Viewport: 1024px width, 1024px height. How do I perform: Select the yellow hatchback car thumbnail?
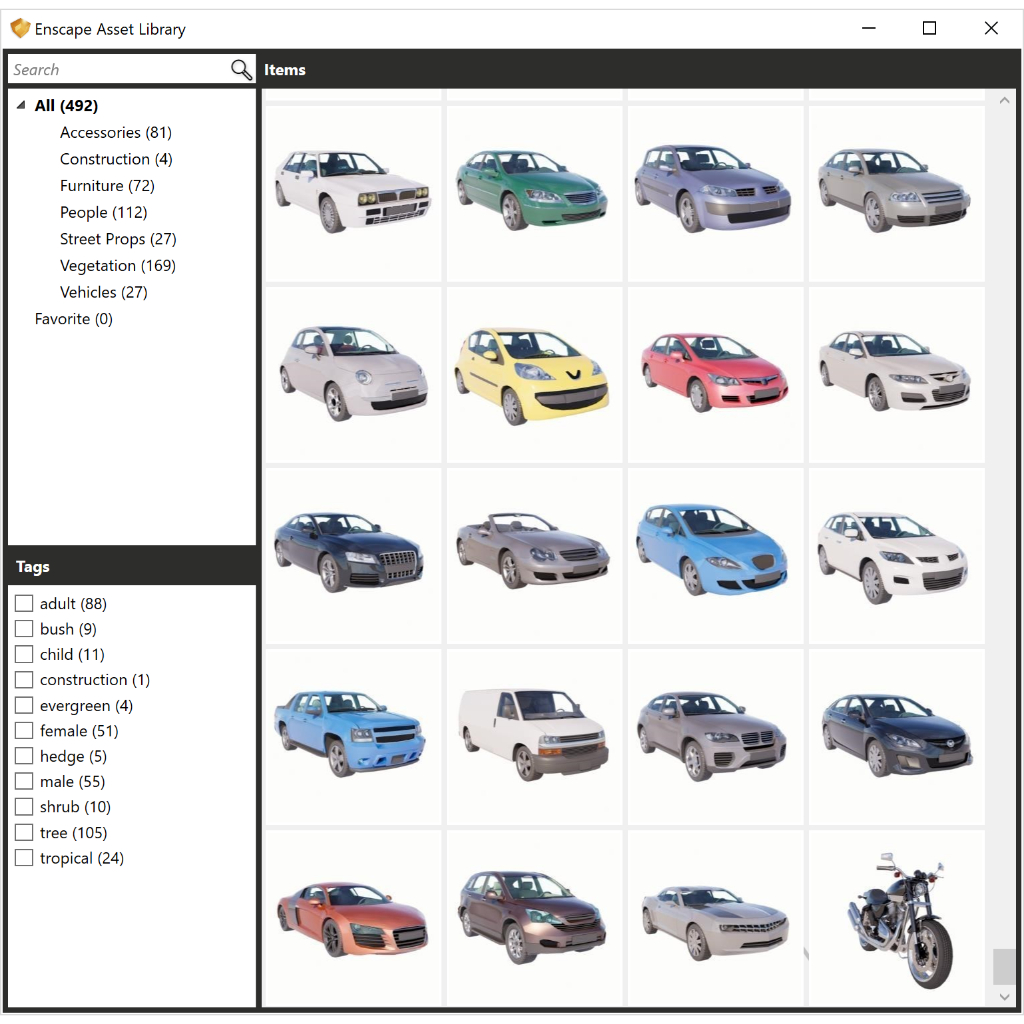click(533, 373)
